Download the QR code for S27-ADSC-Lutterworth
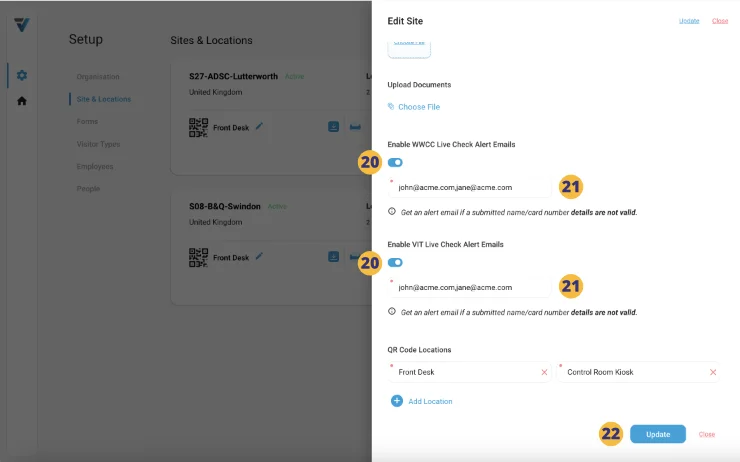This screenshot has height=462, width=740. 334,127
